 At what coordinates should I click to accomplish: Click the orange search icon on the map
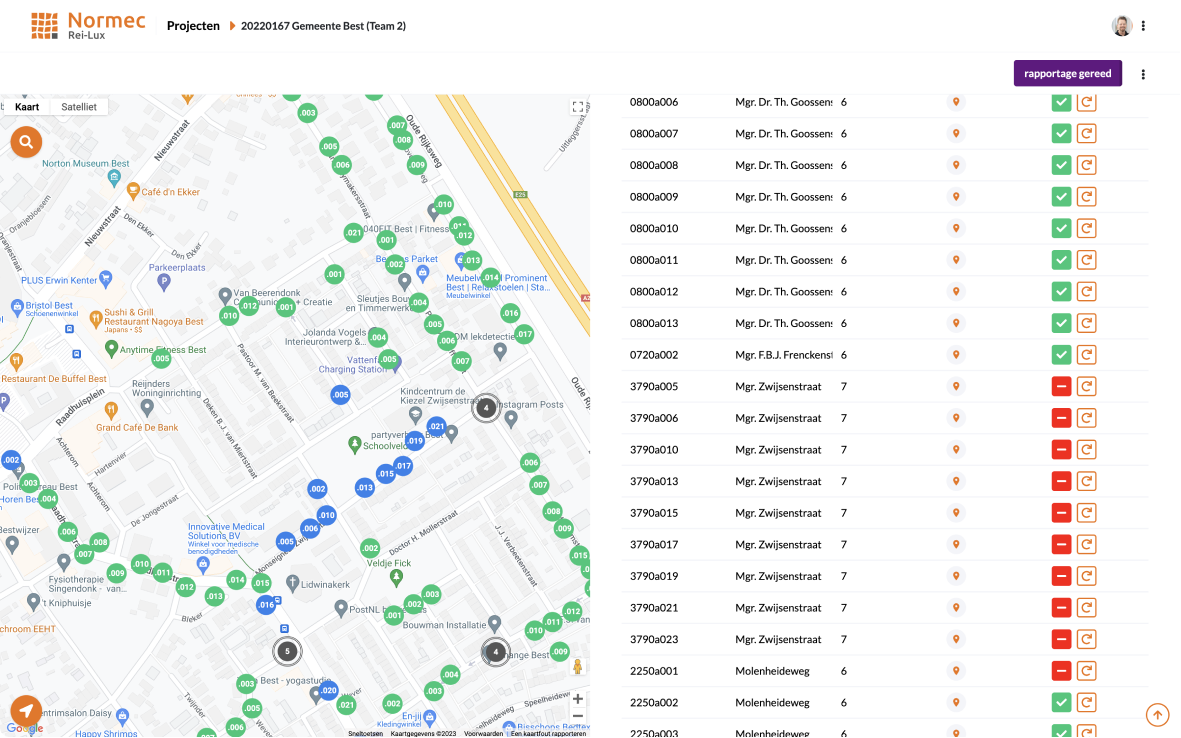[x=26, y=142]
